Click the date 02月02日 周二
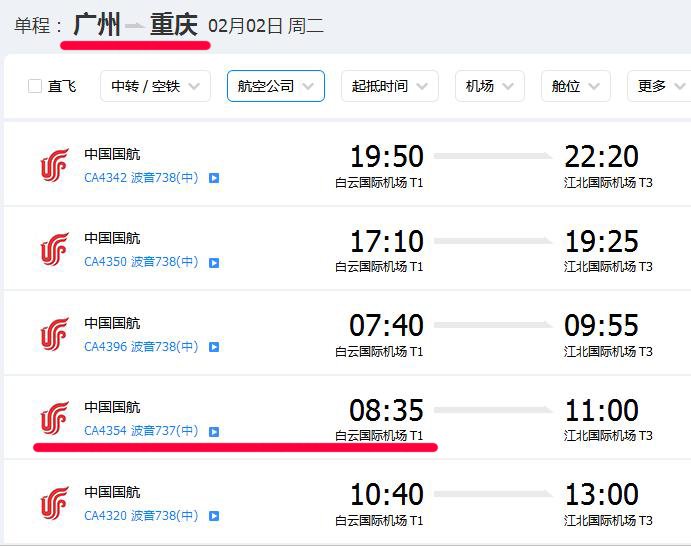 pyautogui.click(x=266, y=26)
